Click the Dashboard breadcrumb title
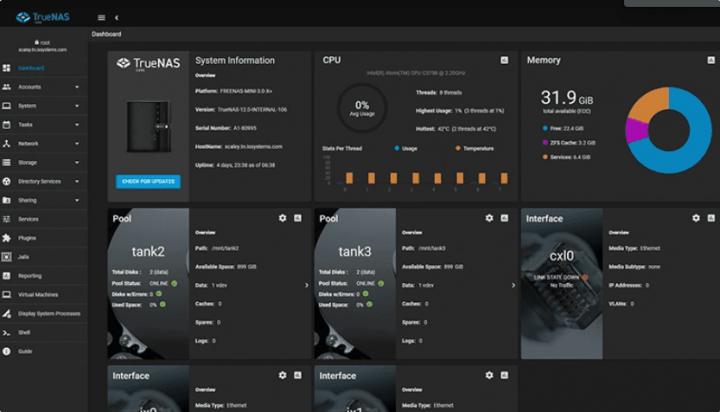 tap(106, 34)
